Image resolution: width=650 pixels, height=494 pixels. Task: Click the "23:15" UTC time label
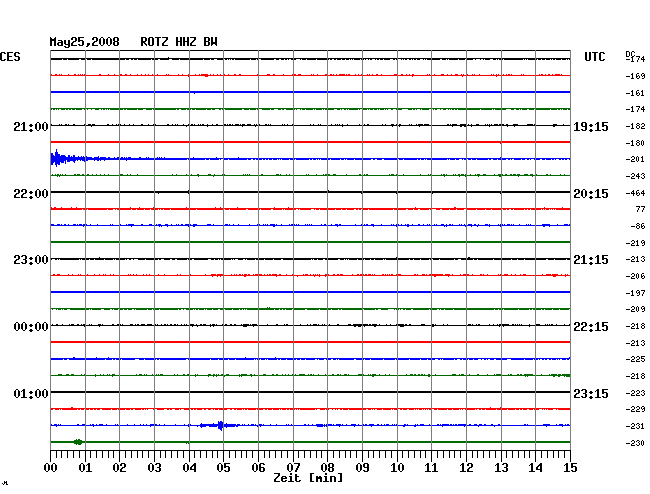591,393
